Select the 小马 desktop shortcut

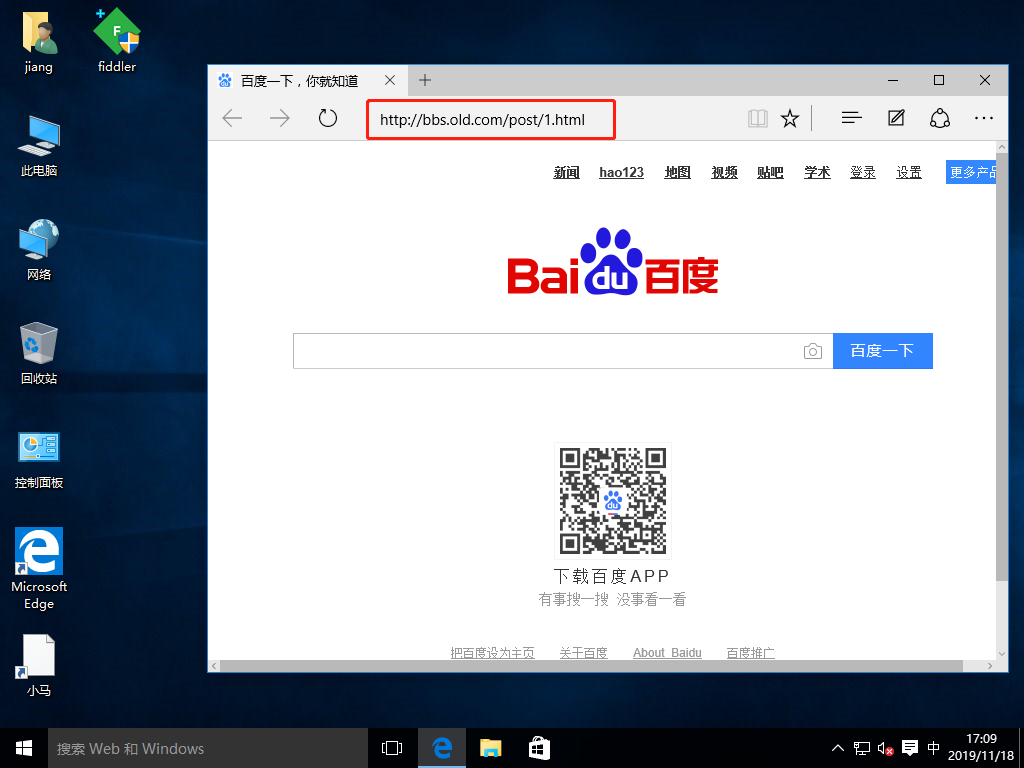39,665
